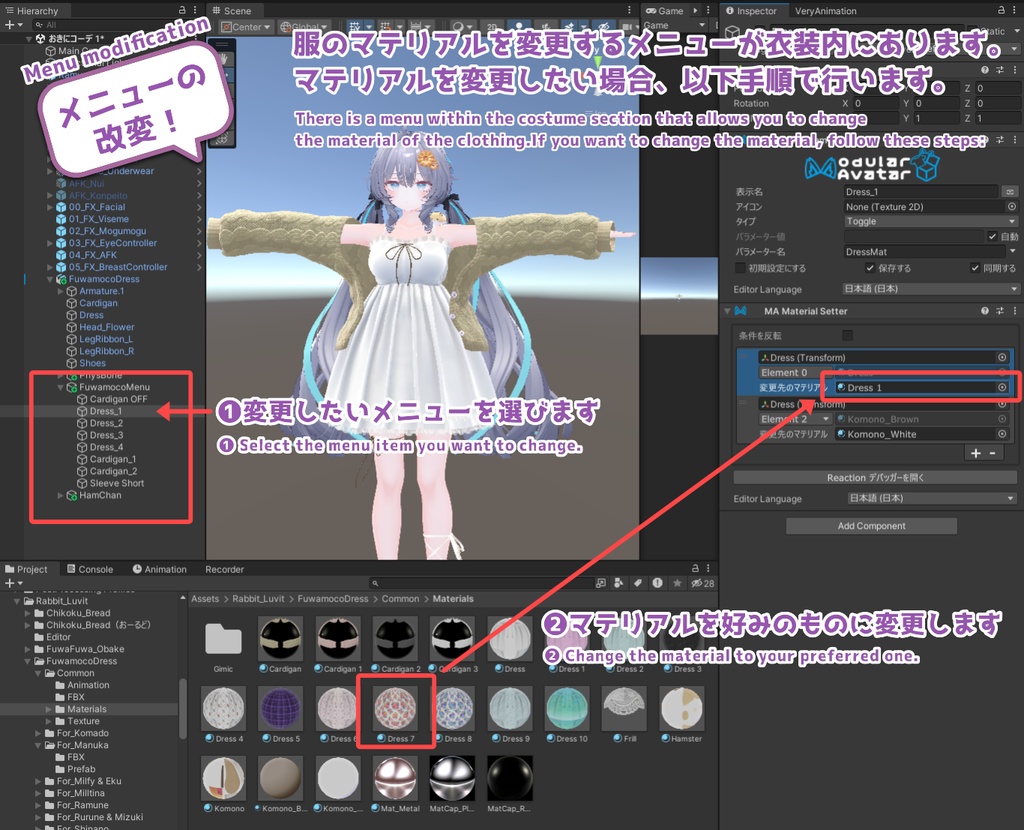The width and height of the screenshot is (1024, 830).
Task: Enable the 初期設定にする checkbox
Action: (740, 268)
